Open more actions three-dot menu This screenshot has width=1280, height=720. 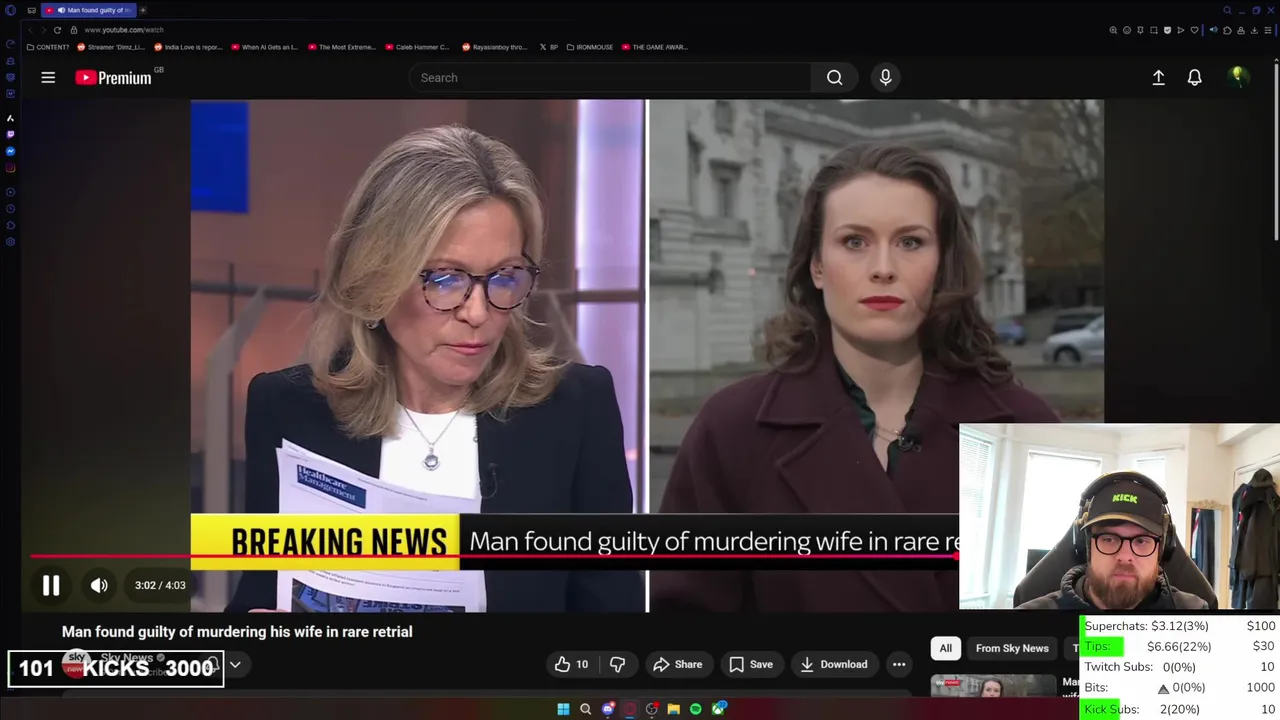tap(899, 664)
